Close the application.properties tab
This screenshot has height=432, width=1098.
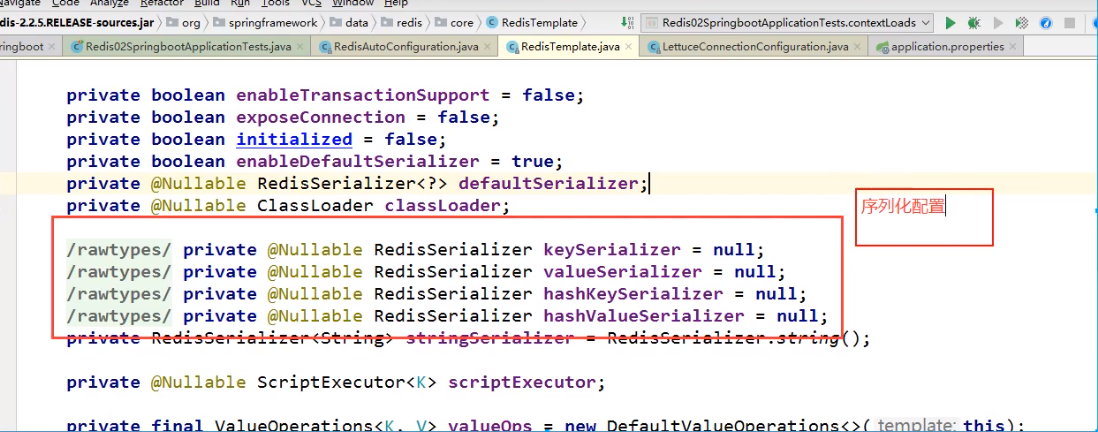[1014, 47]
